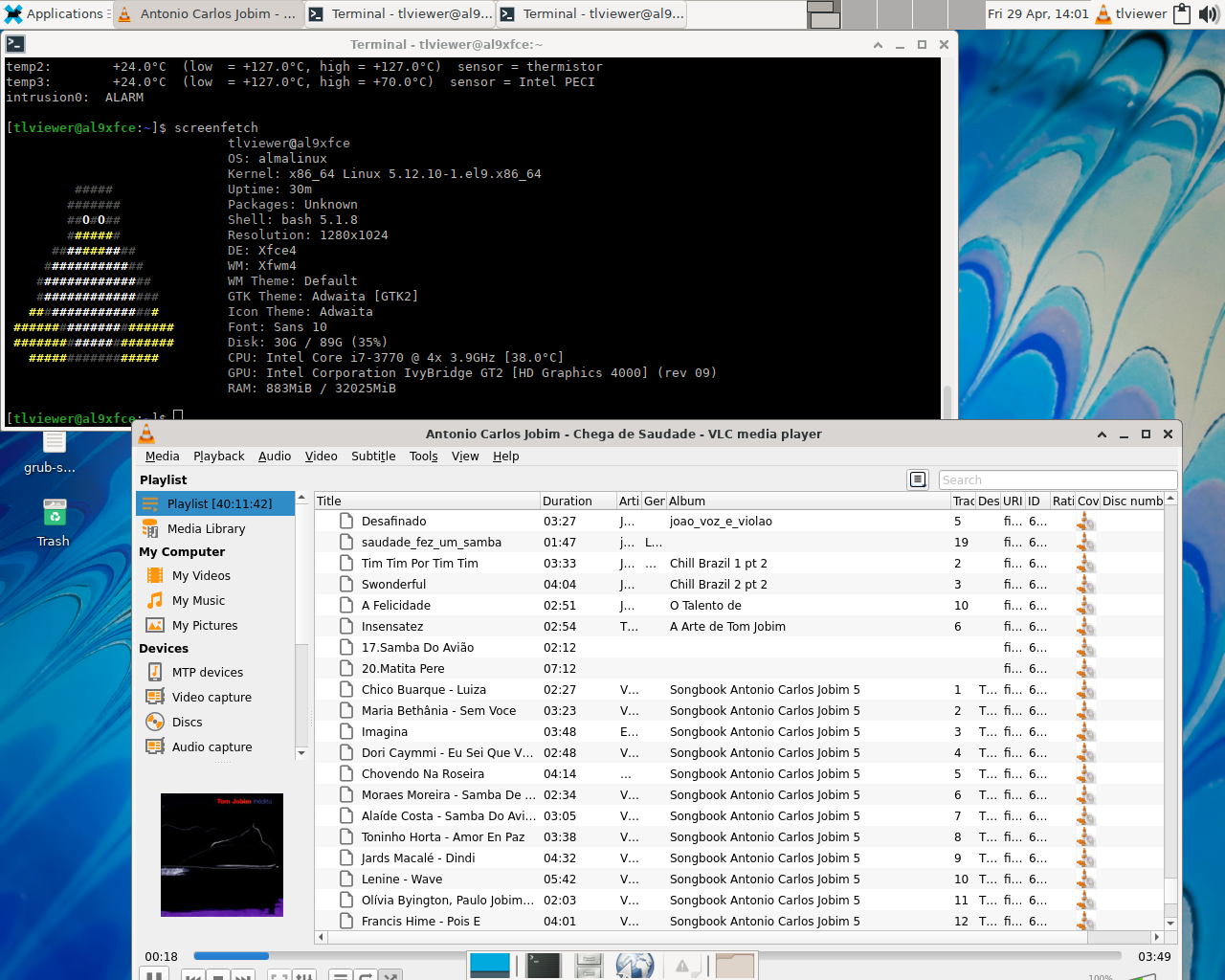This screenshot has width=1225, height=980.
Task: Sort playlist by Album column
Action: pyautogui.click(x=808, y=501)
